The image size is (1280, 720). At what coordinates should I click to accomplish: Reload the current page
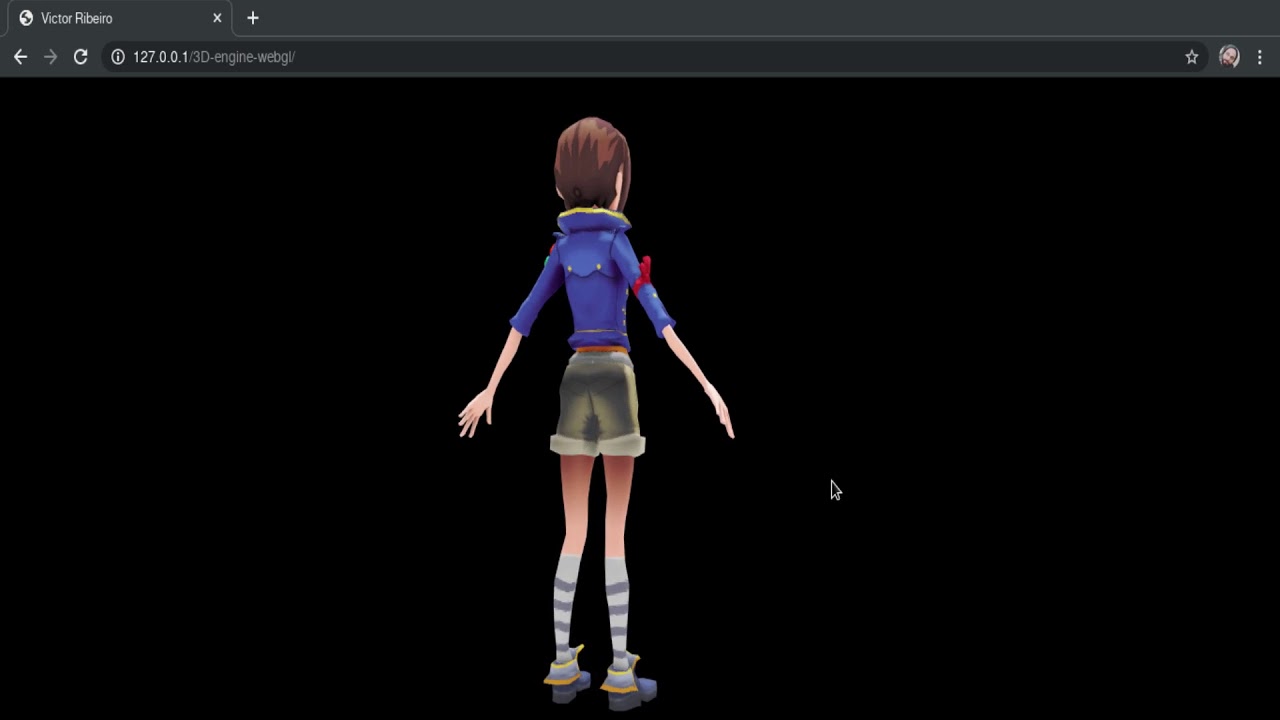coord(80,57)
